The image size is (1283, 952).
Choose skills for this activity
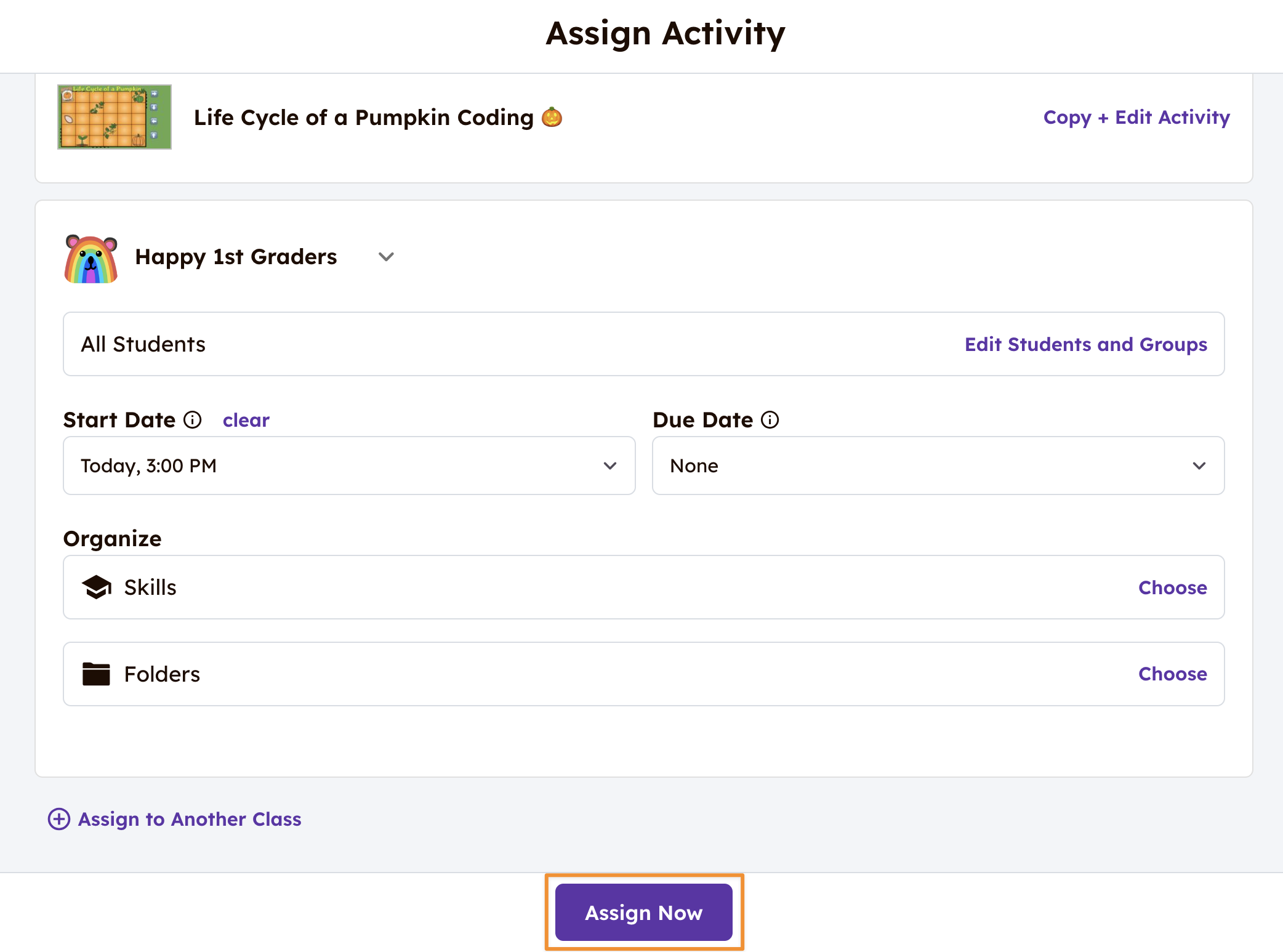pos(1172,587)
